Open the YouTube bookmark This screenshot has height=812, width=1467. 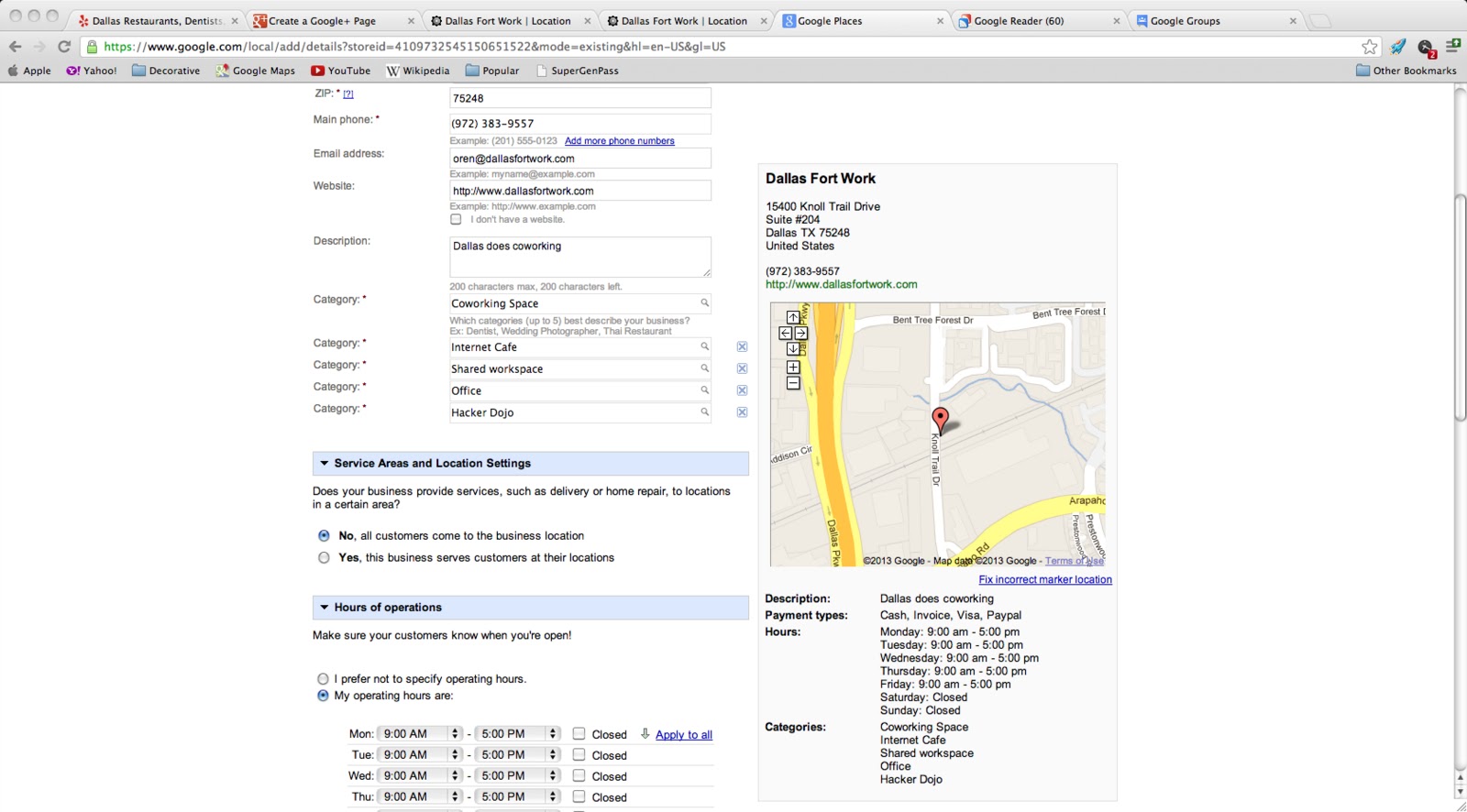tap(340, 71)
